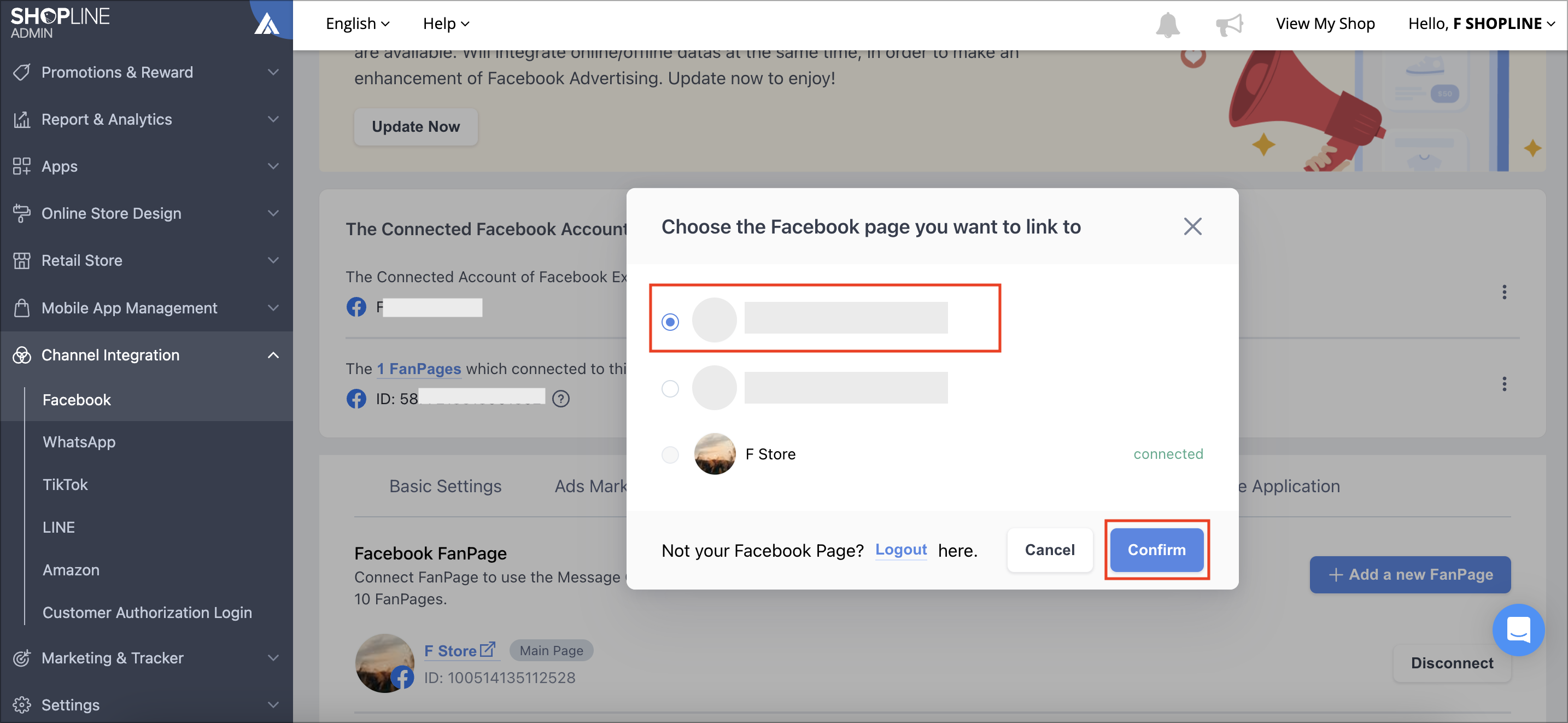
Task: Click the Main Page badge
Action: click(552, 650)
